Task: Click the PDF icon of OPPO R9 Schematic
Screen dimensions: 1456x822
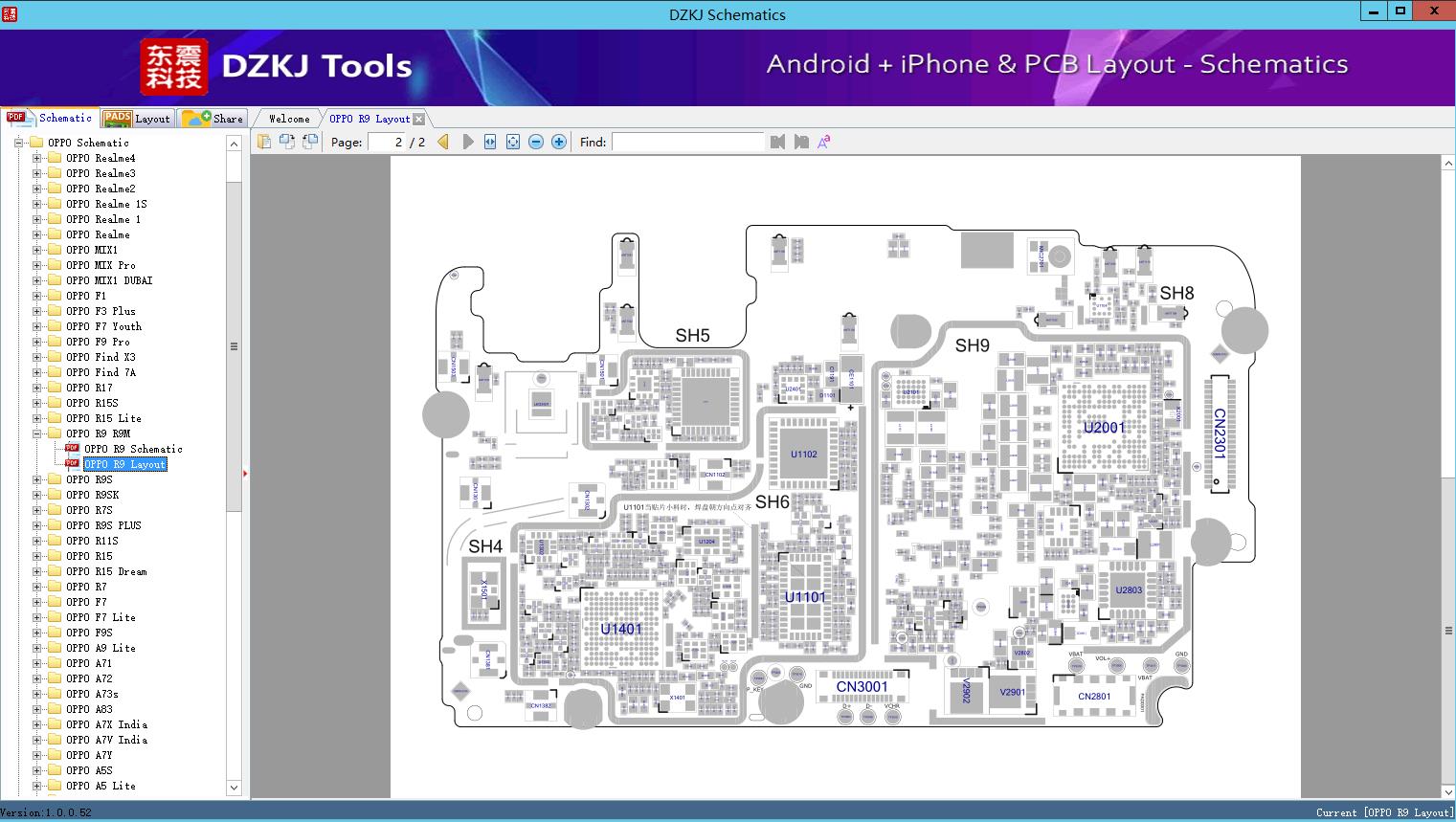Action: [72, 448]
